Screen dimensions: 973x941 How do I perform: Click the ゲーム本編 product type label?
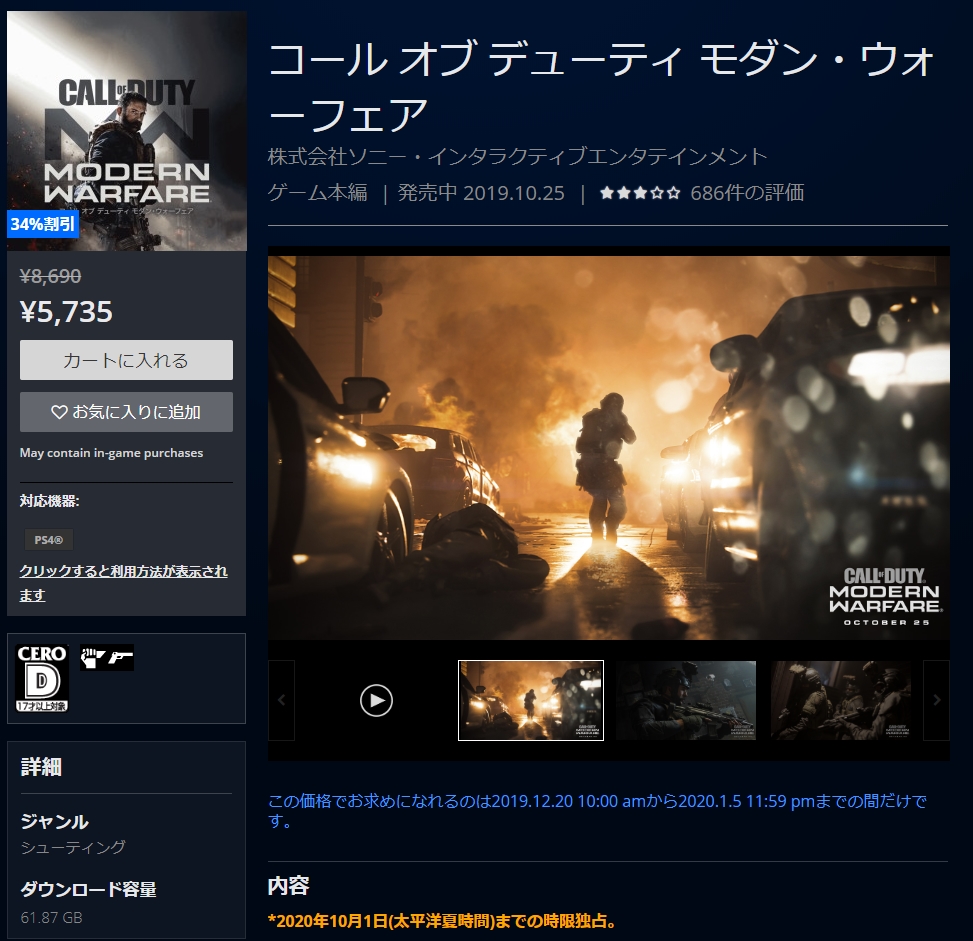click(318, 193)
